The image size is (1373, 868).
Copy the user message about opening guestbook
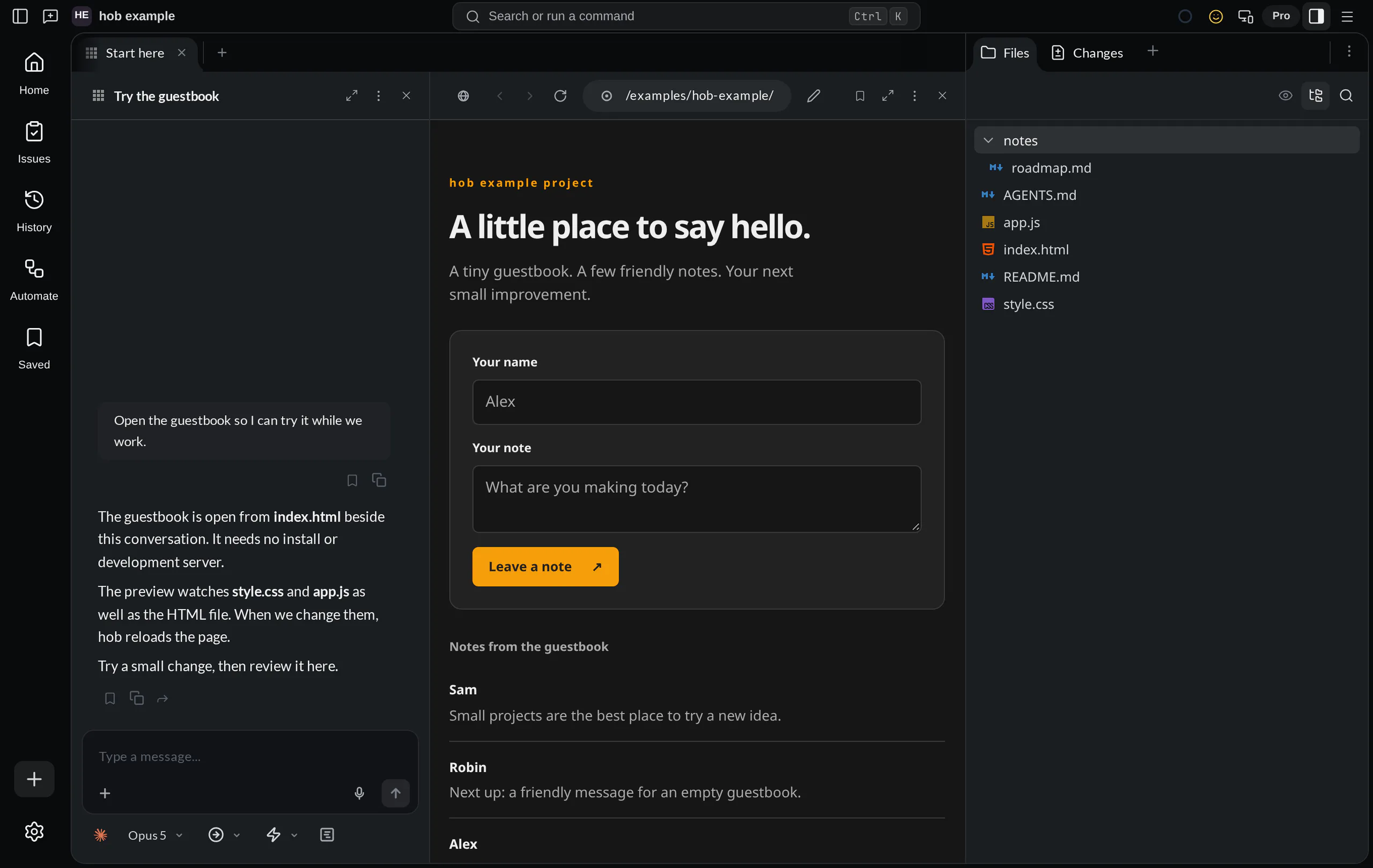pos(379,480)
